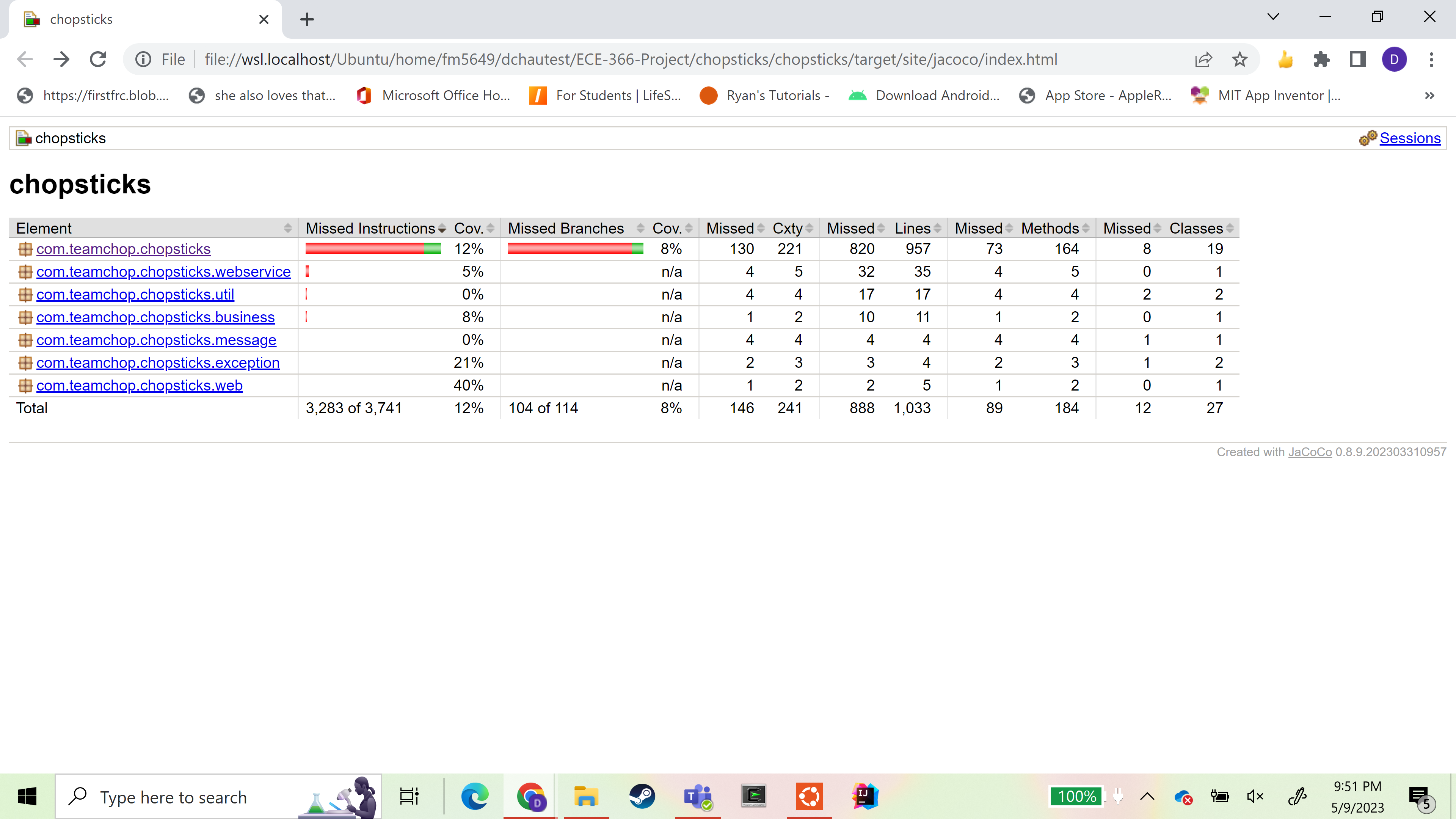1456x819 pixels.
Task: Open the com.teamchop.chopsticks.util package link
Action: pos(135,295)
